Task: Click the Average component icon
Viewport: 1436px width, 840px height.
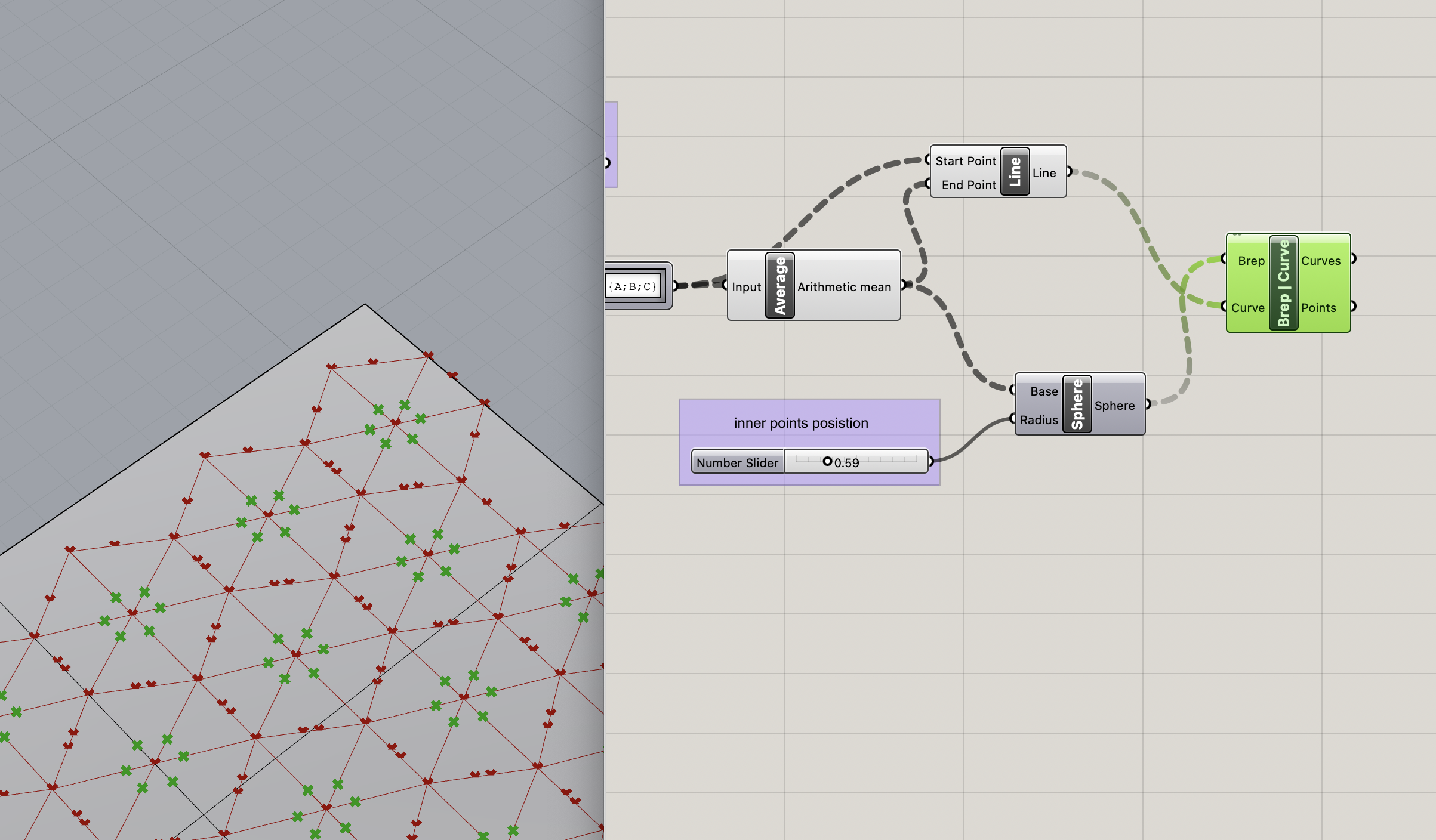Action: coord(779,285)
